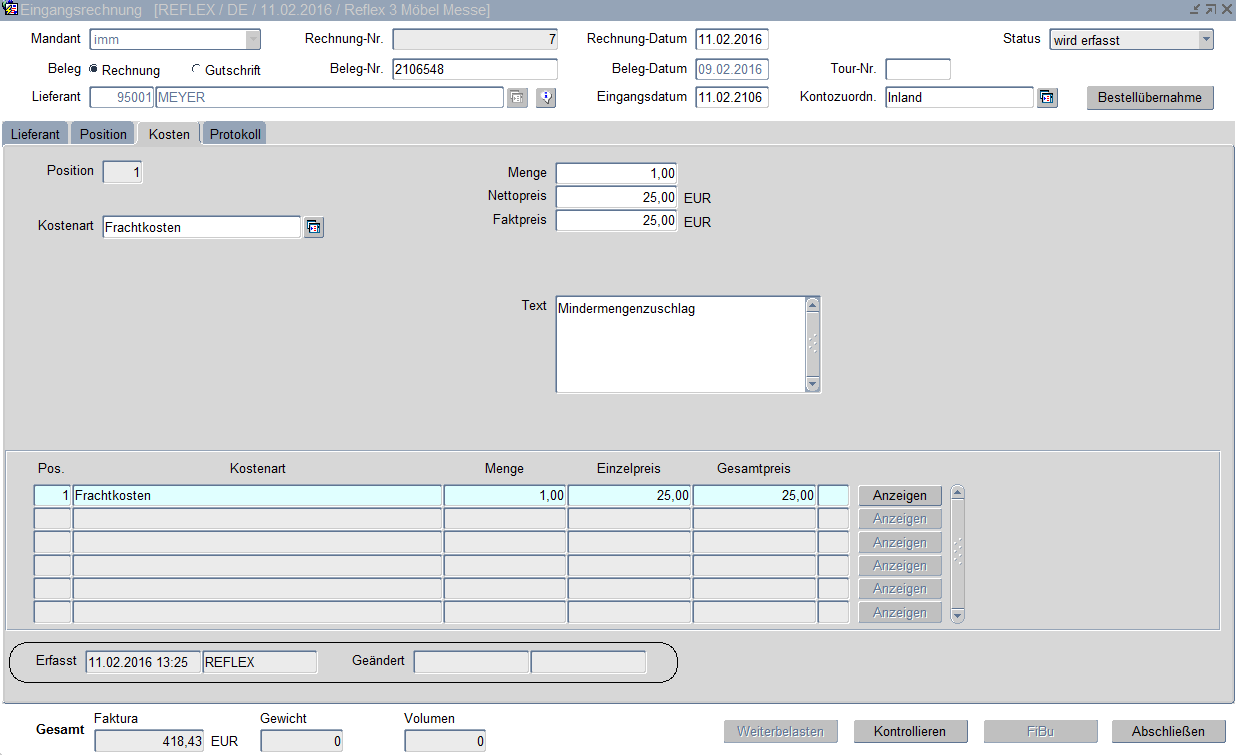This screenshot has height=755, width=1236.
Task: Open the Protokoll tab
Action: 235,134
